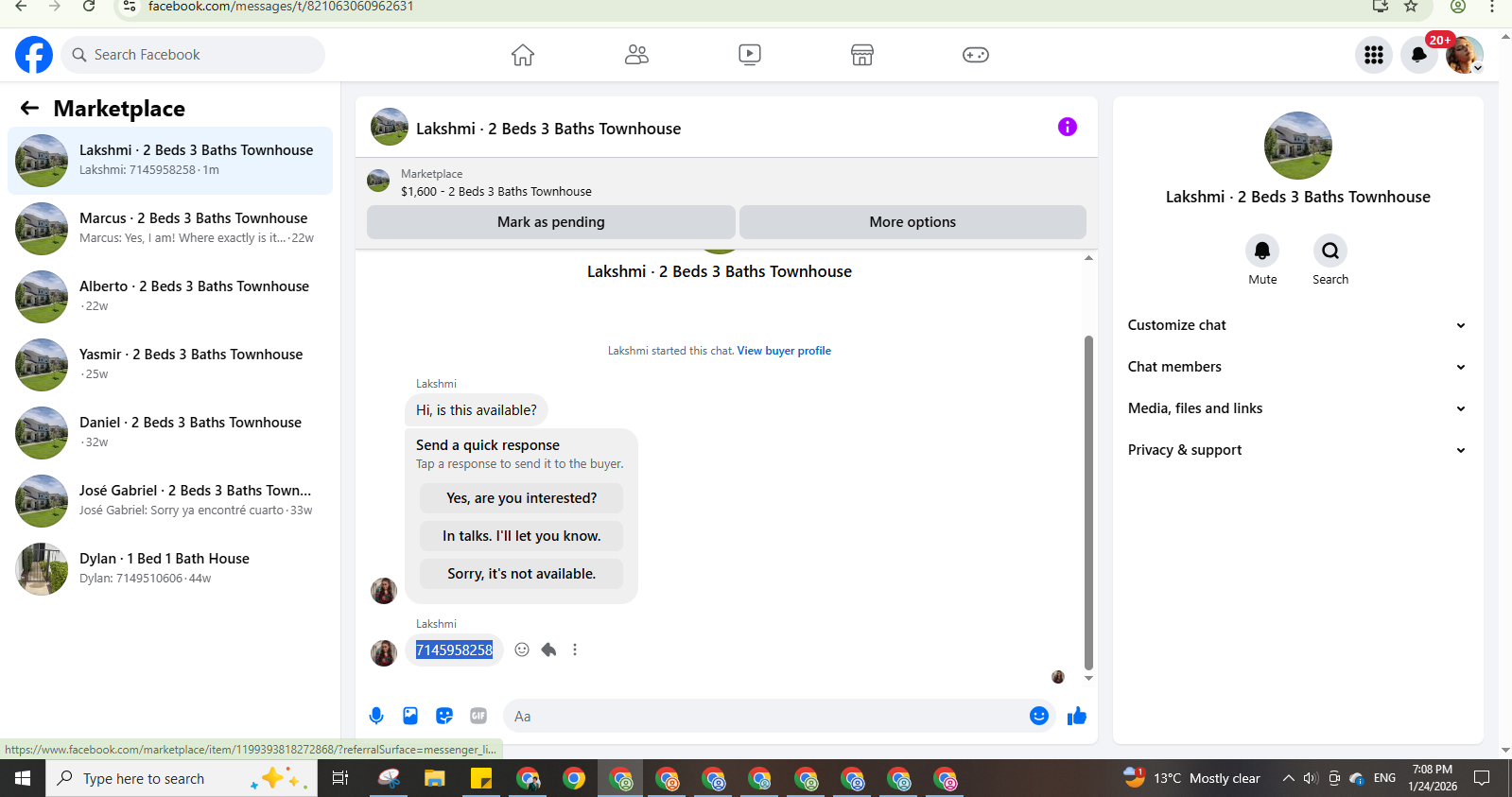Open Dylan 1 Bed 1 Bath House conversation
This screenshot has height=797, width=1512.
[x=170, y=569]
